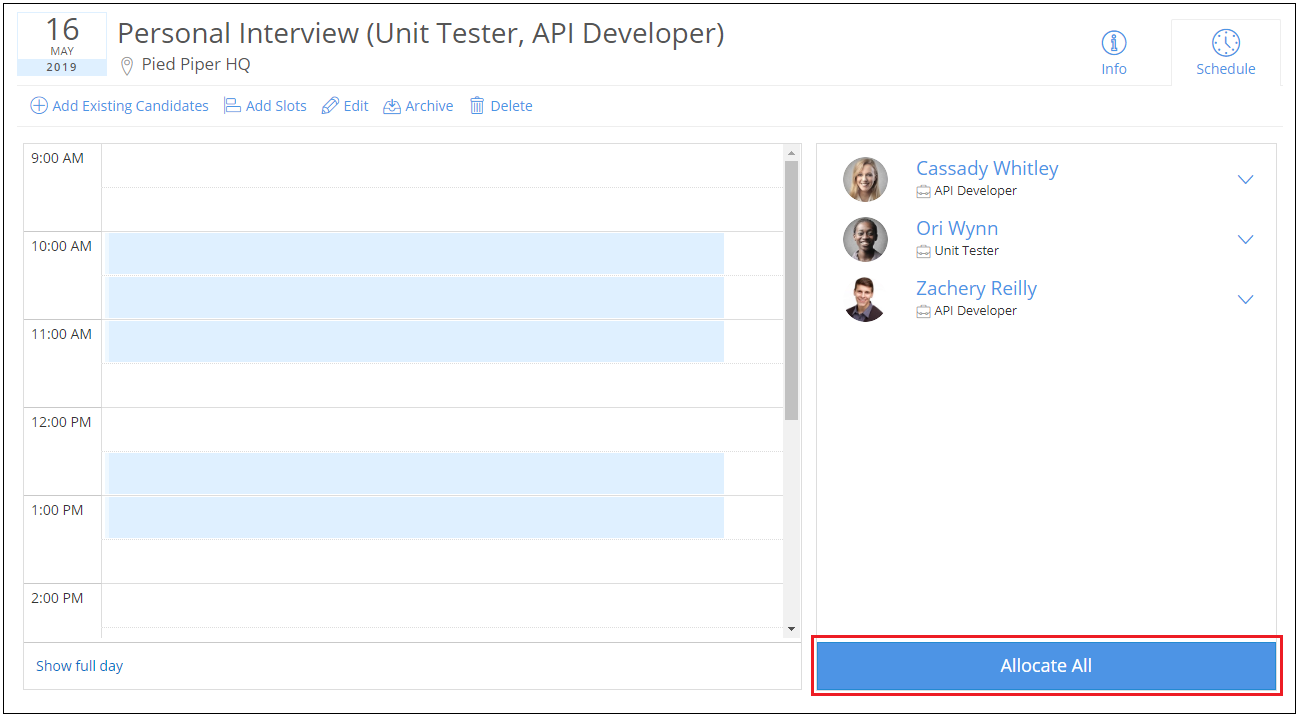Click the Info circle icon
1299x717 pixels.
[1113, 43]
